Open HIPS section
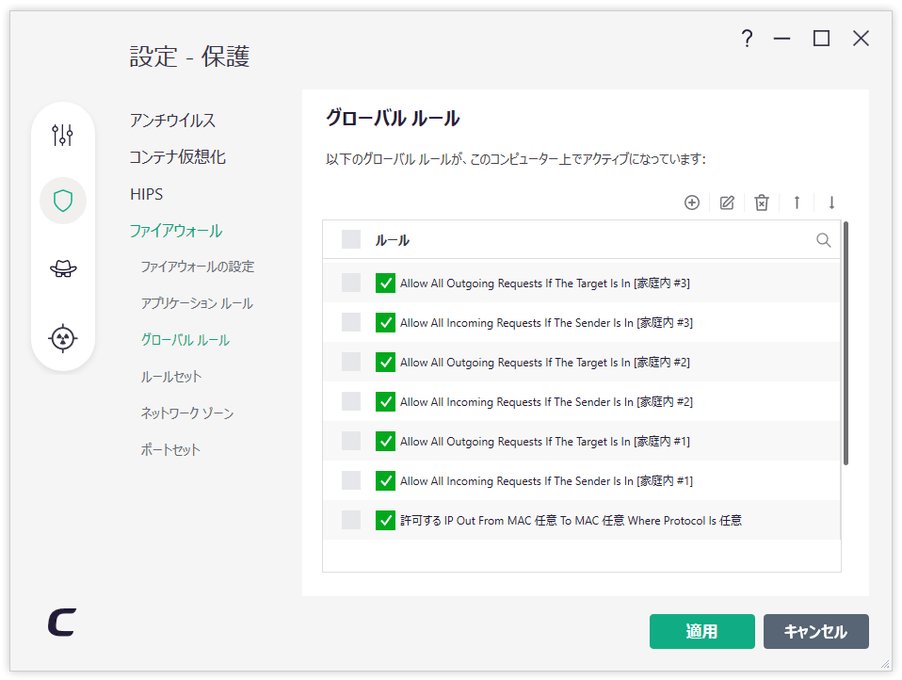This screenshot has height=680, width=902. [147, 194]
